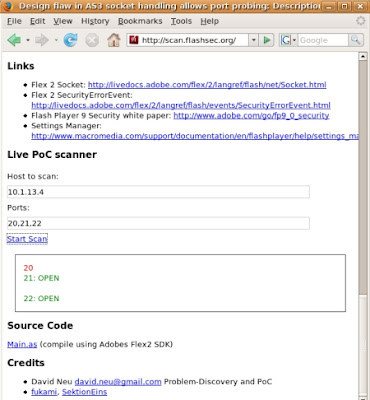Viewport: 370px width, 400px height.
Task: Open the Bookmarks menu
Action: [x=140, y=21]
